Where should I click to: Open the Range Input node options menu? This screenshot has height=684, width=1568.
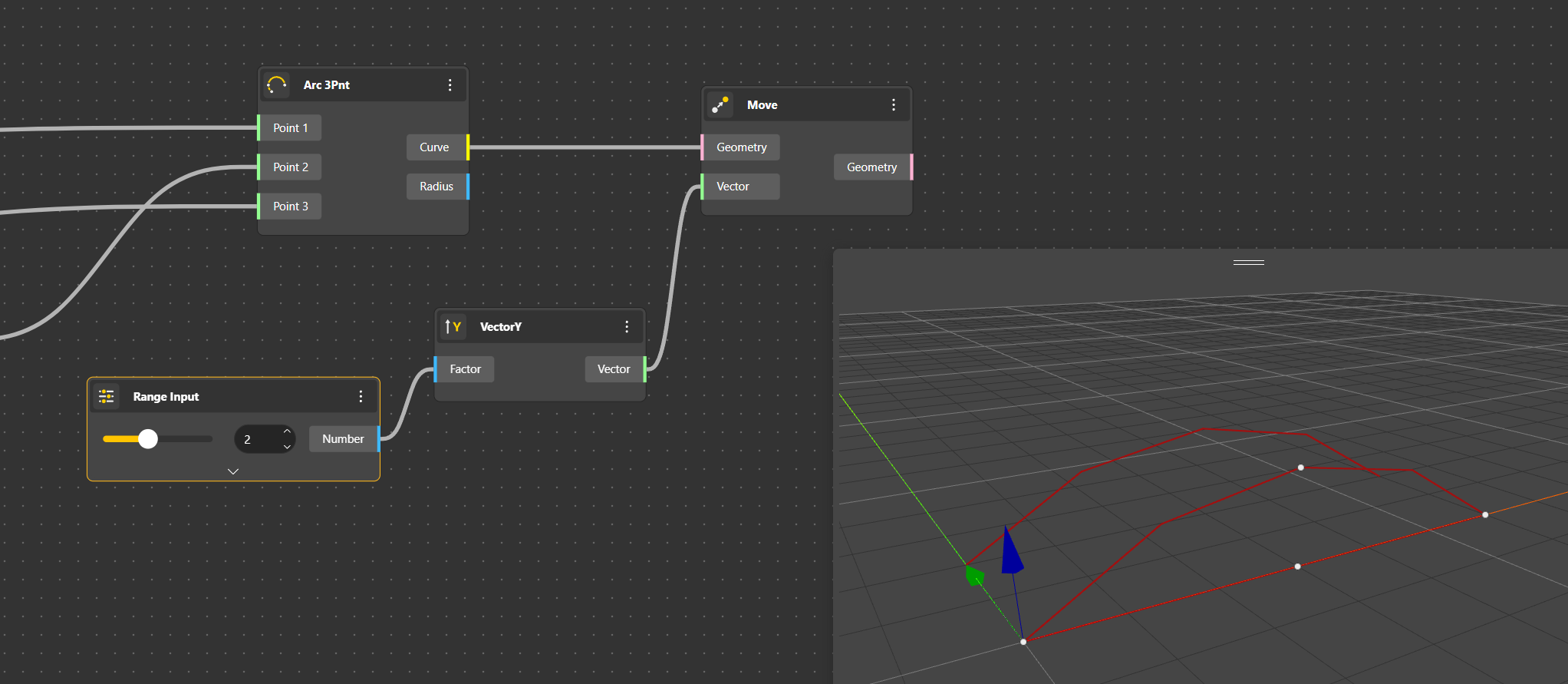pyautogui.click(x=361, y=396)
